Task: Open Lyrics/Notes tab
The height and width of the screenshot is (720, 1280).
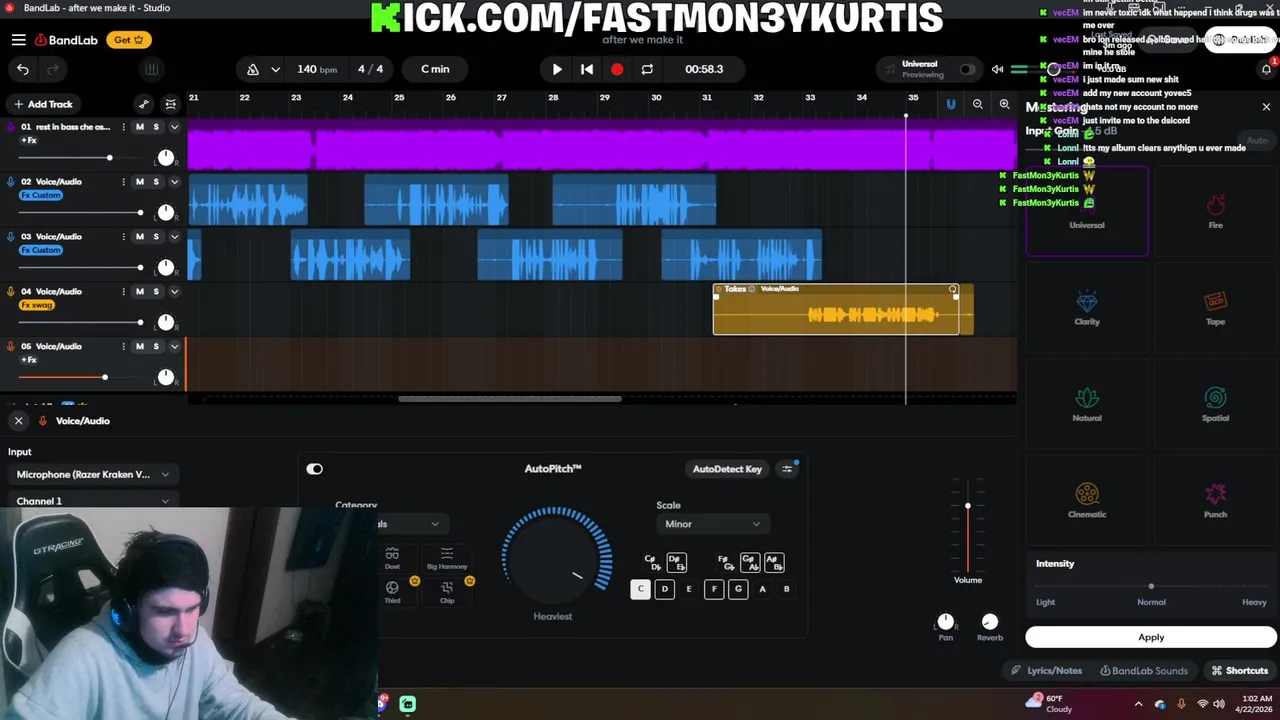Action: pos(1046,671)
